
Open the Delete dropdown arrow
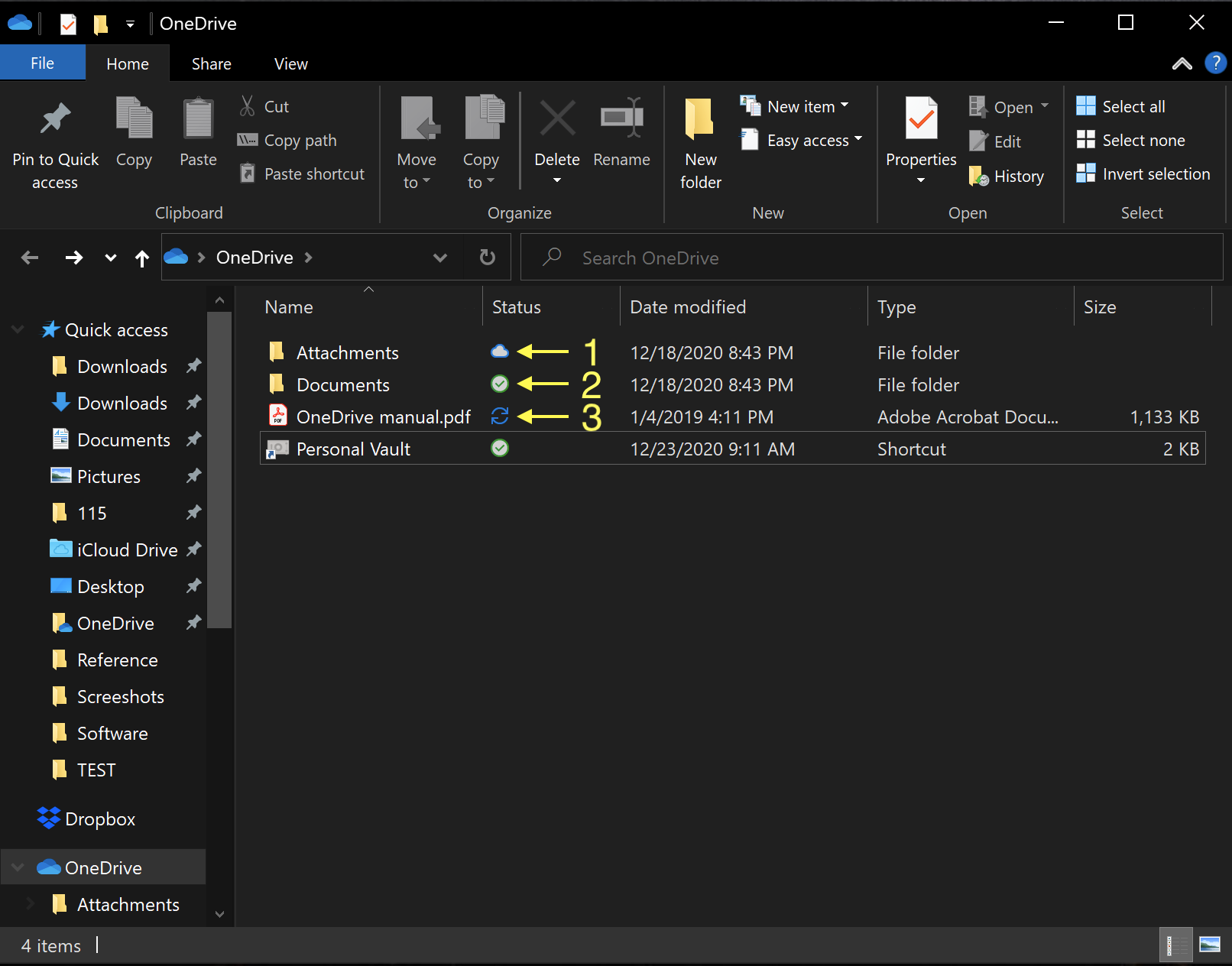(x=556, y=181)
